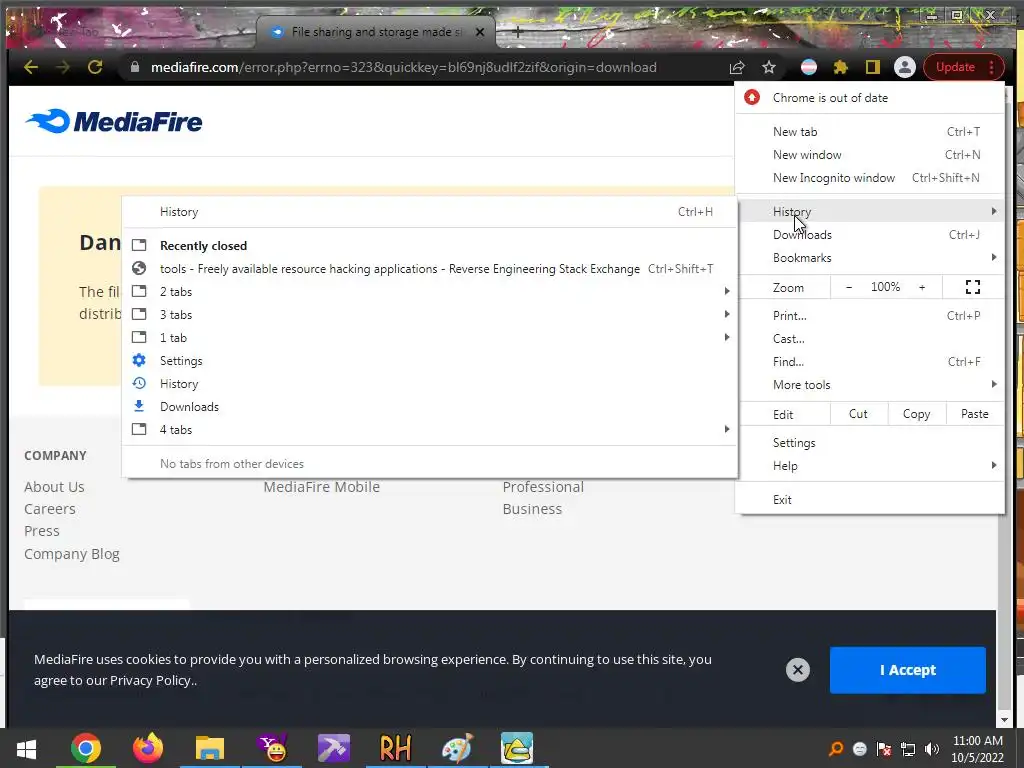Viewport: 1024px width, 768px height.
Task: Reopen Settings with the gear icon entry
Action: [430, 361]
